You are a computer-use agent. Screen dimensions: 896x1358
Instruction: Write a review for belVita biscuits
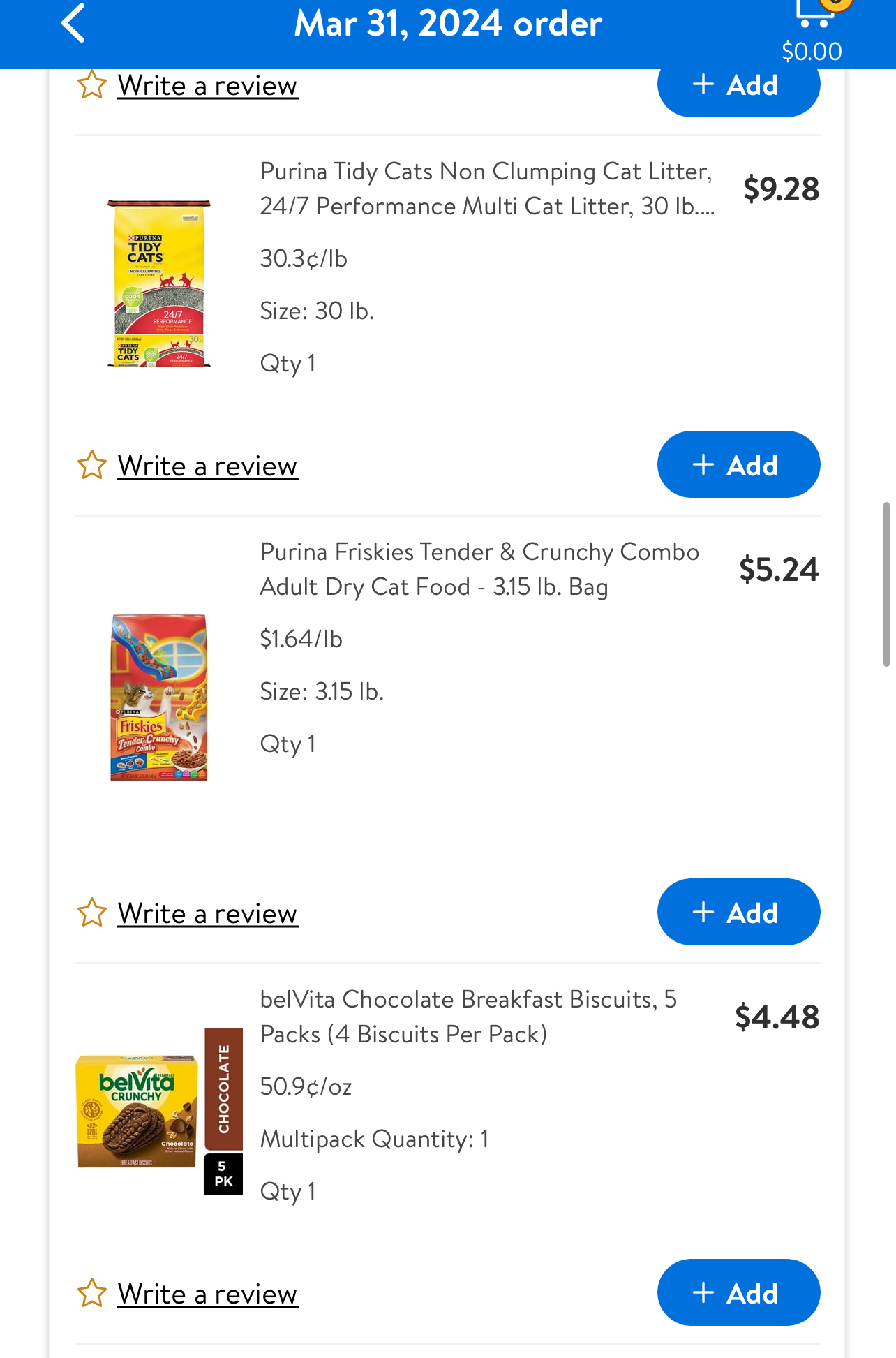click(x=208, y=1294)
